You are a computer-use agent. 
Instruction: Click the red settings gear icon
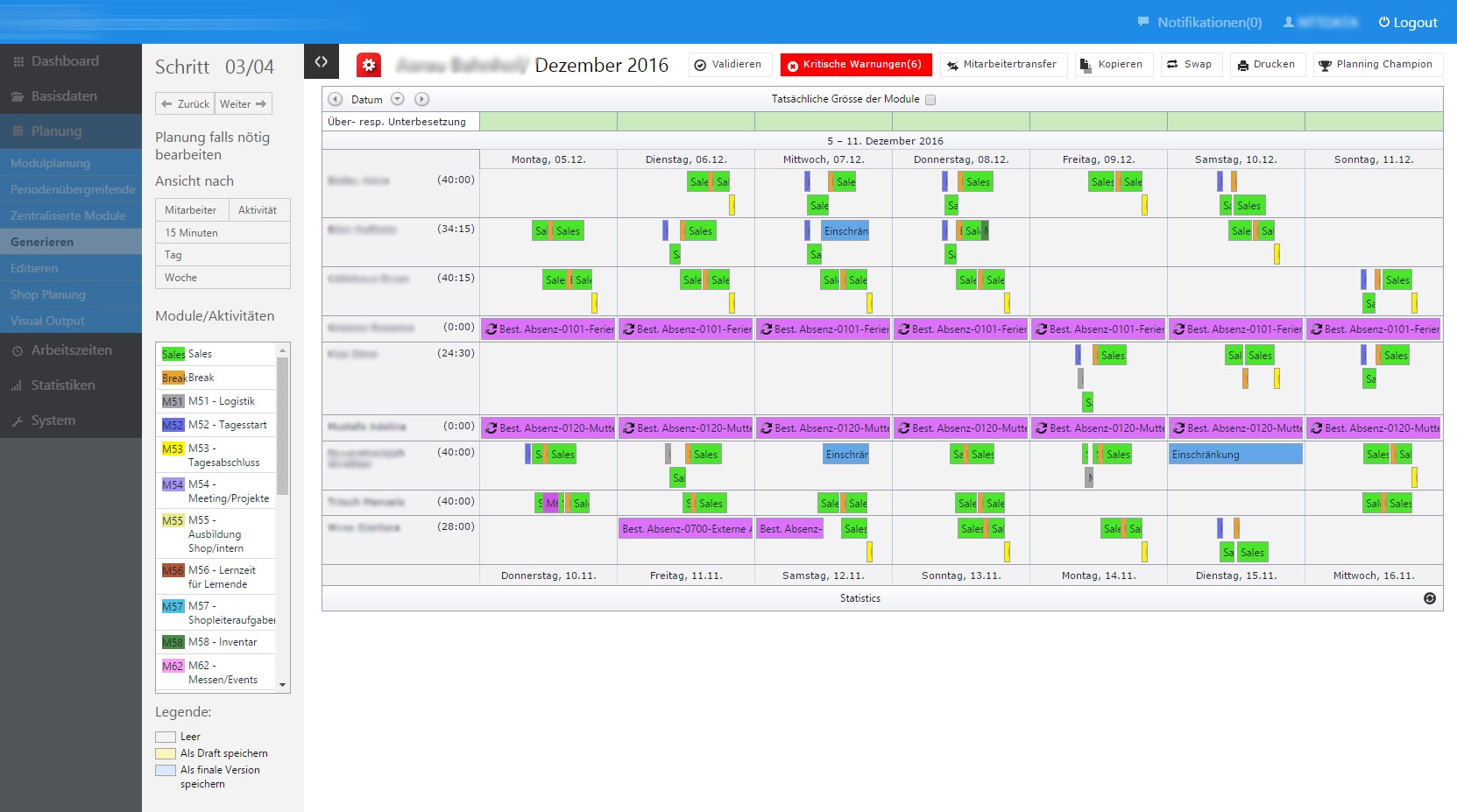coord(368,65)
